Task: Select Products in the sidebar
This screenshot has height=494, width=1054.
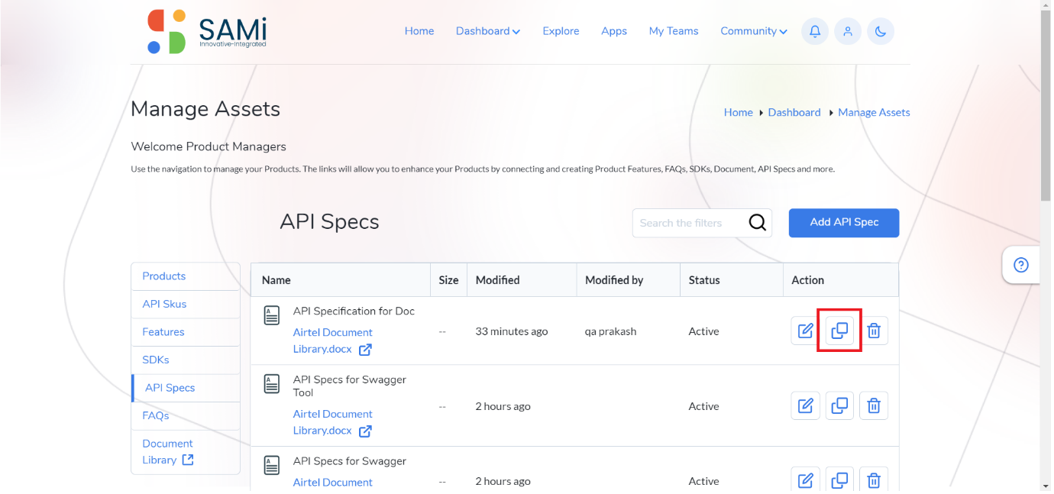Action: coord(186,276)
